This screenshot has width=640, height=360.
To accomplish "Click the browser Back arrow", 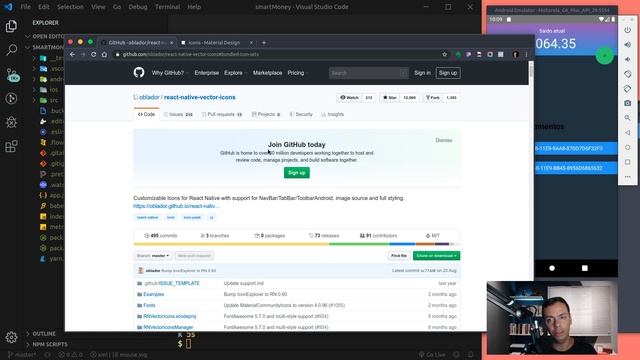I will [72, 54].
